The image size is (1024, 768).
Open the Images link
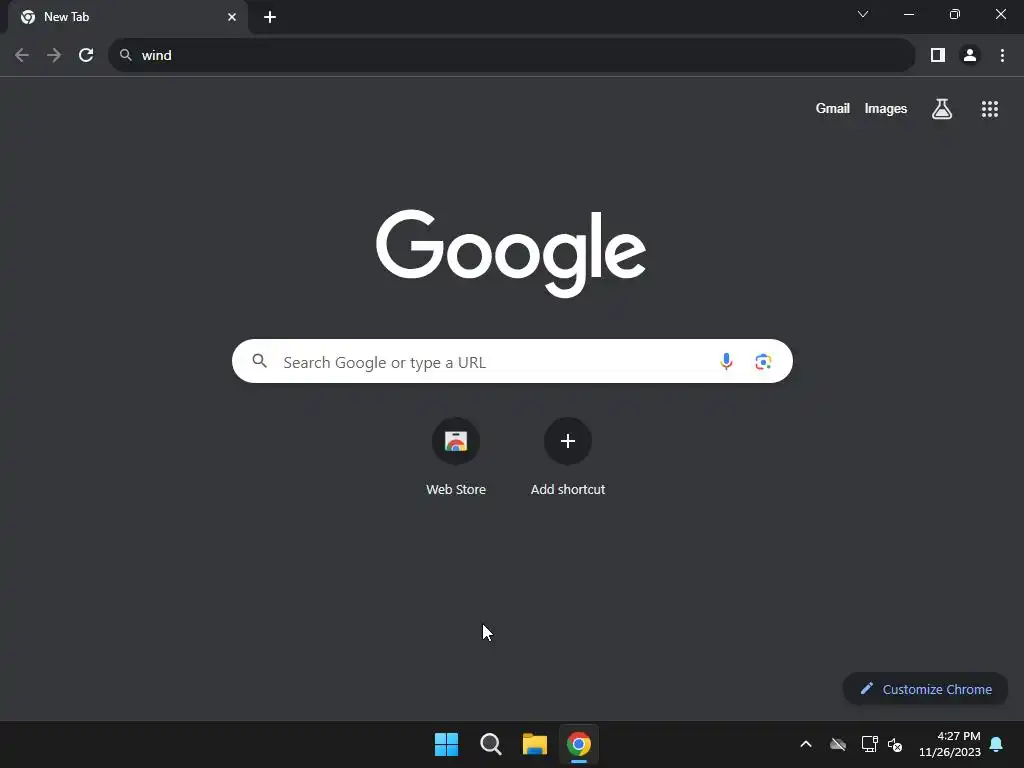click(x=886, y=108)
